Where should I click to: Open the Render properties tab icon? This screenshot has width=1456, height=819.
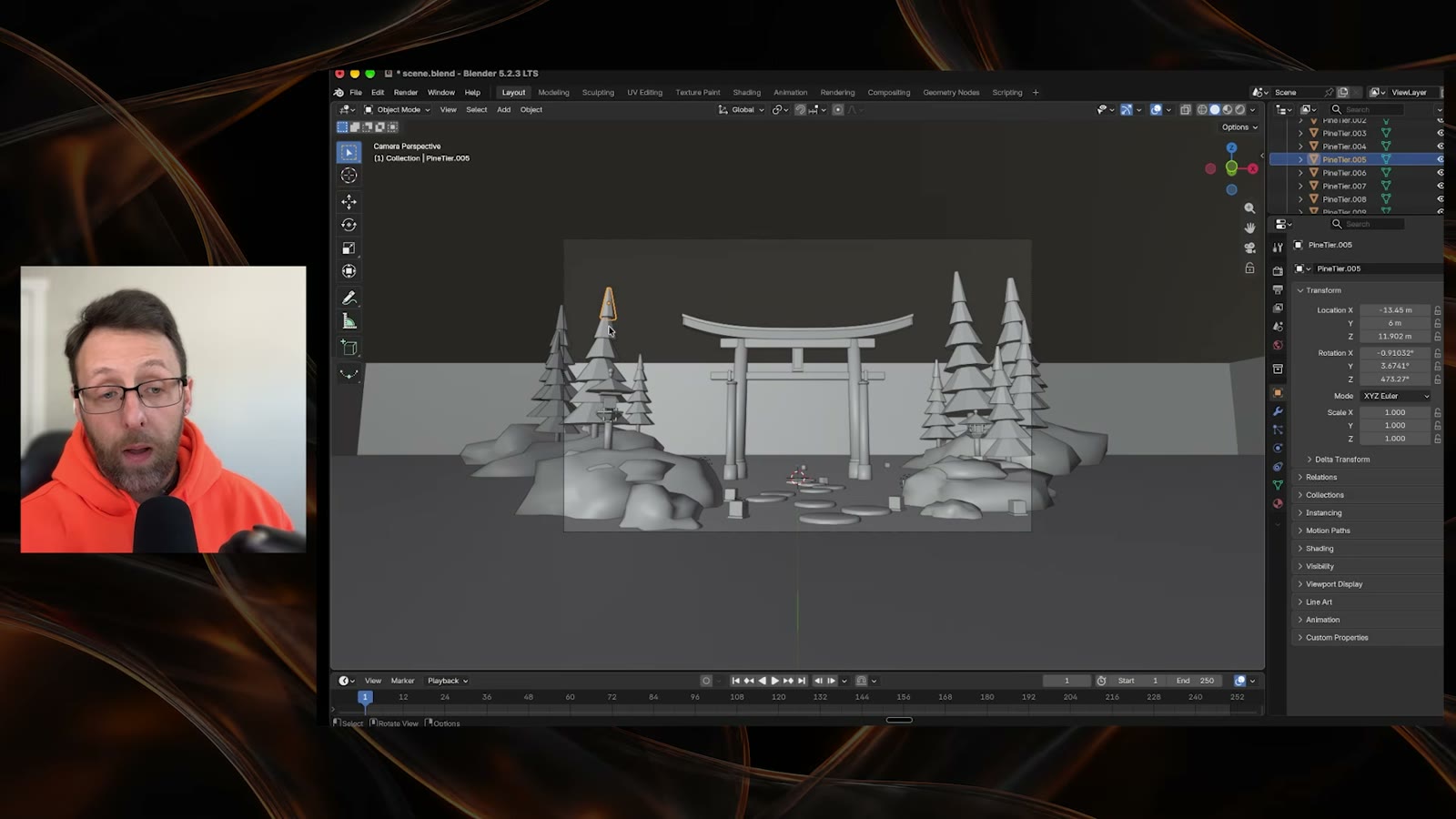click(1278, 271)
